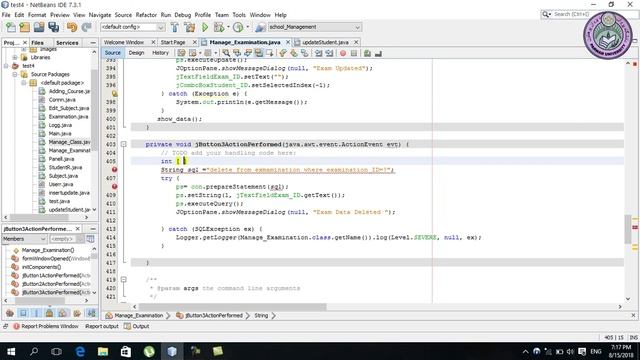The image size is (640, 360).
Task: Open the Navigate menu
Action: [x=100, y=15]
